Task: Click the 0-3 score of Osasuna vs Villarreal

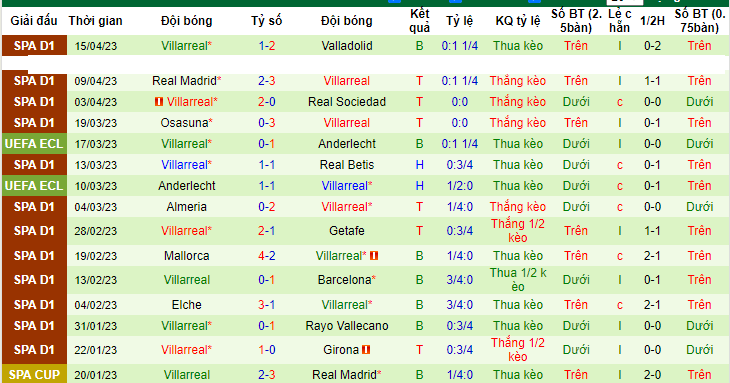Action: tap(267, 123)
